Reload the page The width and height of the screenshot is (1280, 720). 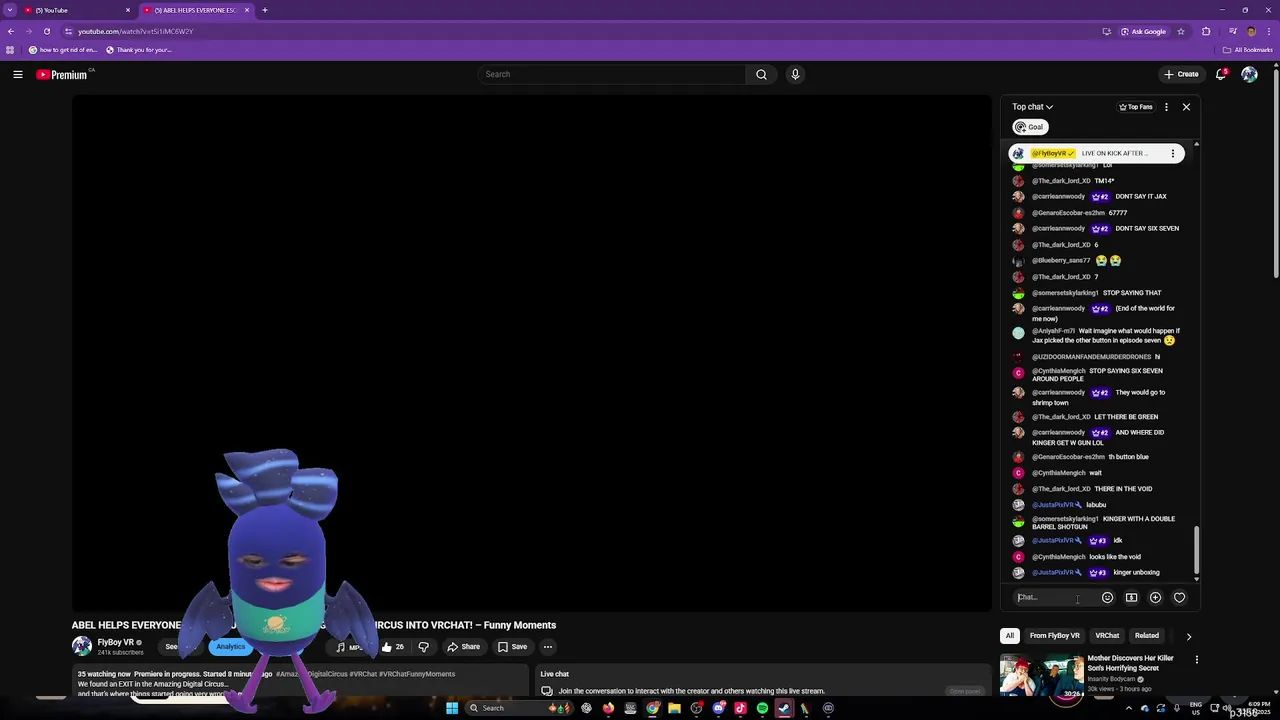pos(46,31)
